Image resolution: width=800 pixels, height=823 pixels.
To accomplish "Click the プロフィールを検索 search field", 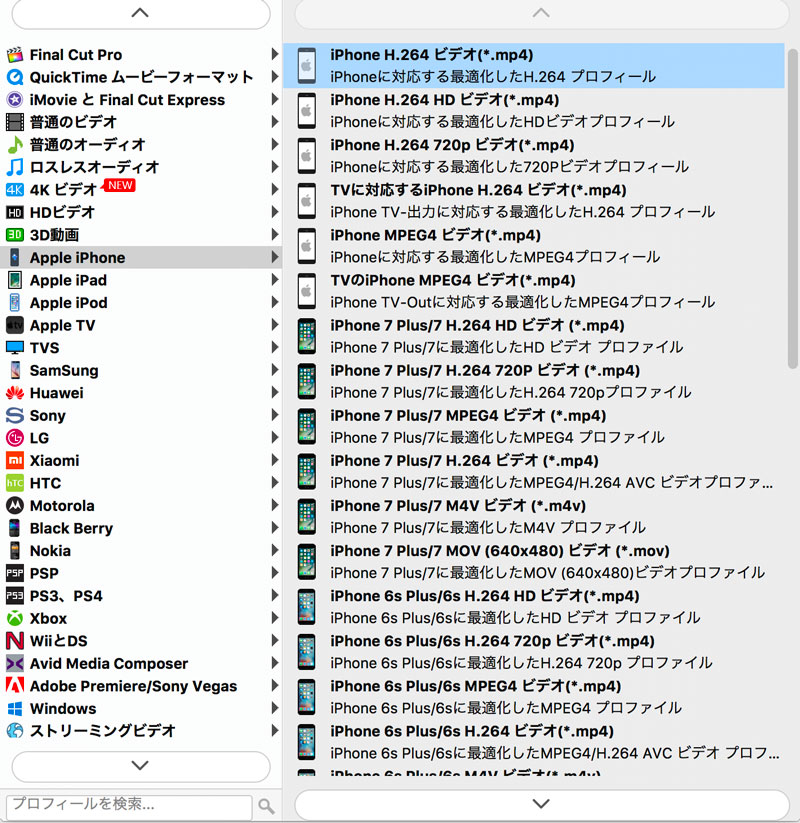I will coord(129,805).
